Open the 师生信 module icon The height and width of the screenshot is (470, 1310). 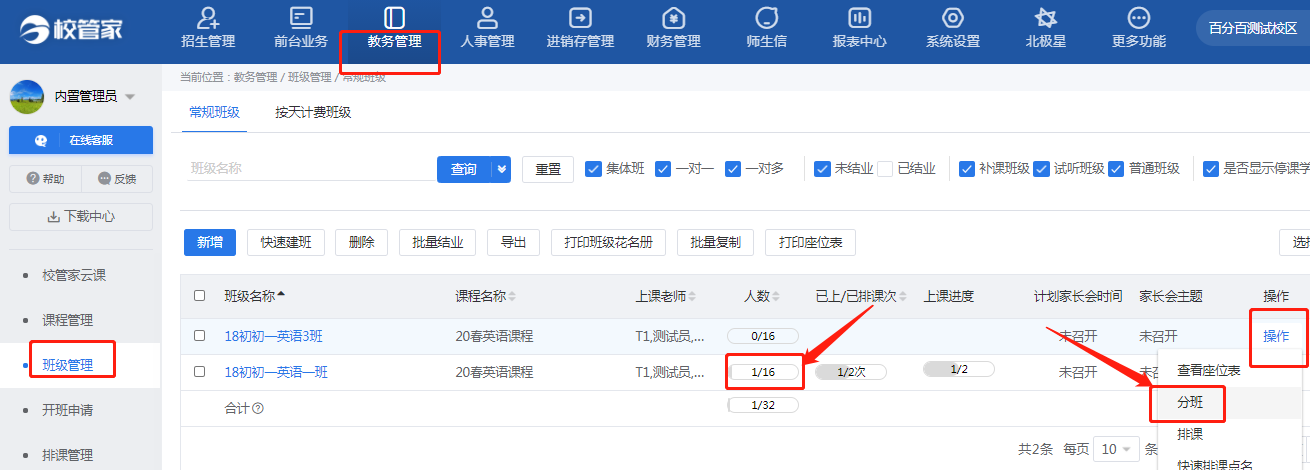point(766,18)
